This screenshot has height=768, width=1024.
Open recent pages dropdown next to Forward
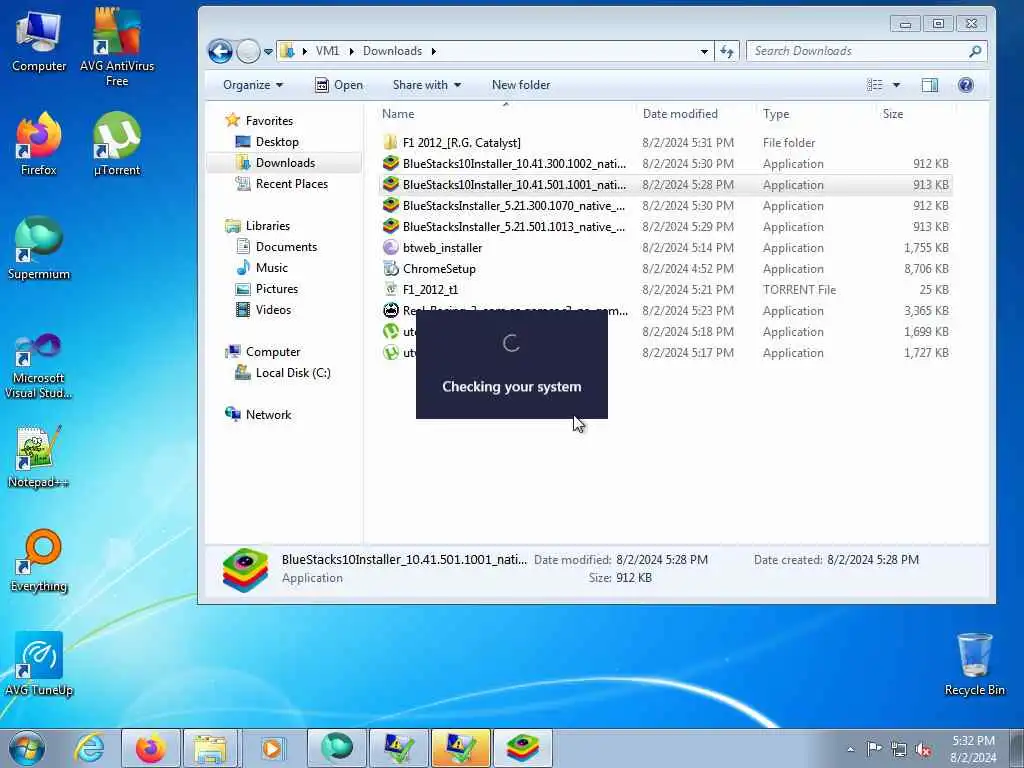click(x=268, y=51)
